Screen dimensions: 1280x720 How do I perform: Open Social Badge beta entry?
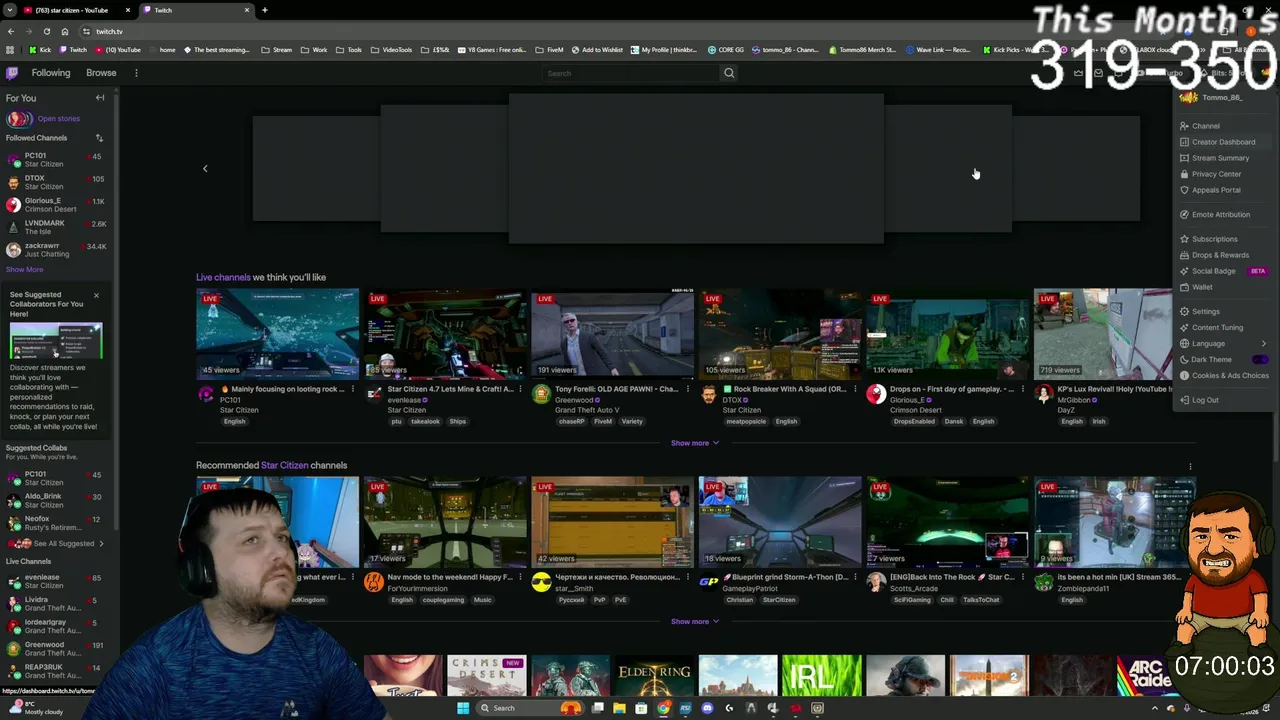[x=1222, y=271]
